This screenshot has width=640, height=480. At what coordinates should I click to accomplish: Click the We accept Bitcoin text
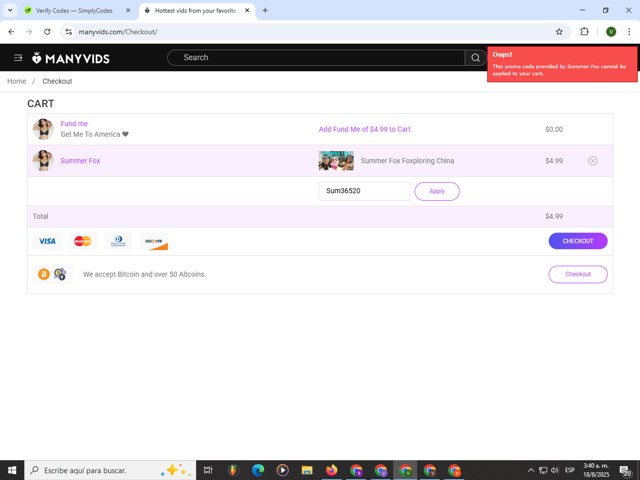(144, 274)
